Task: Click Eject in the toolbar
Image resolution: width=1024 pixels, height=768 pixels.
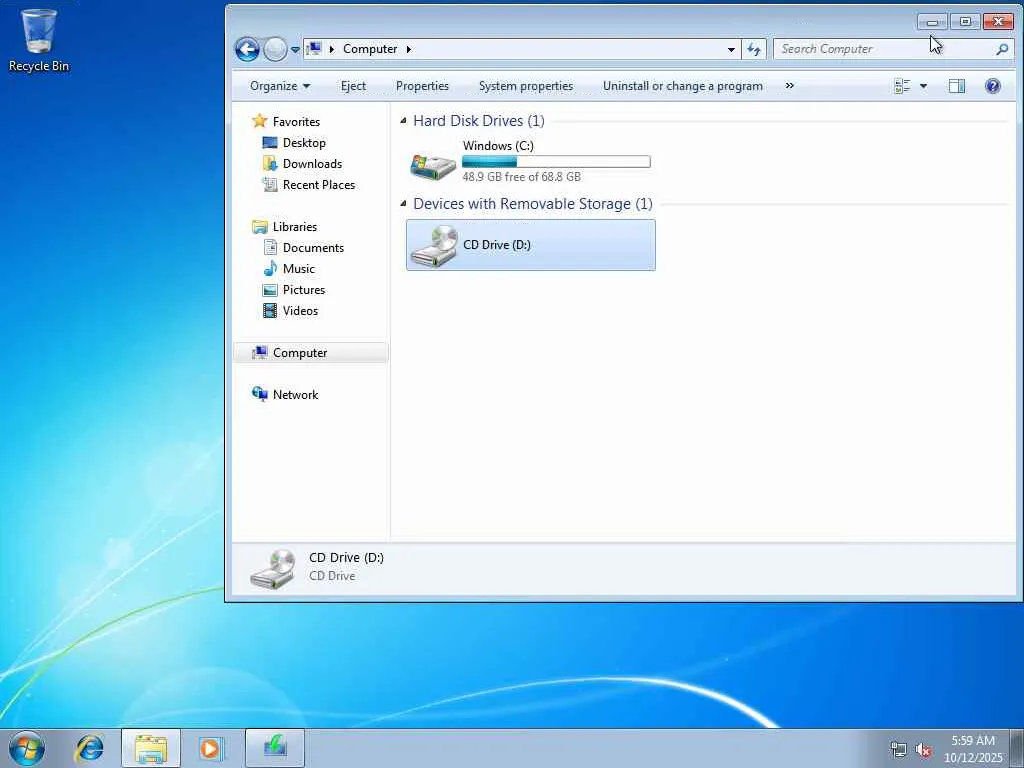Action: (353, 86)
